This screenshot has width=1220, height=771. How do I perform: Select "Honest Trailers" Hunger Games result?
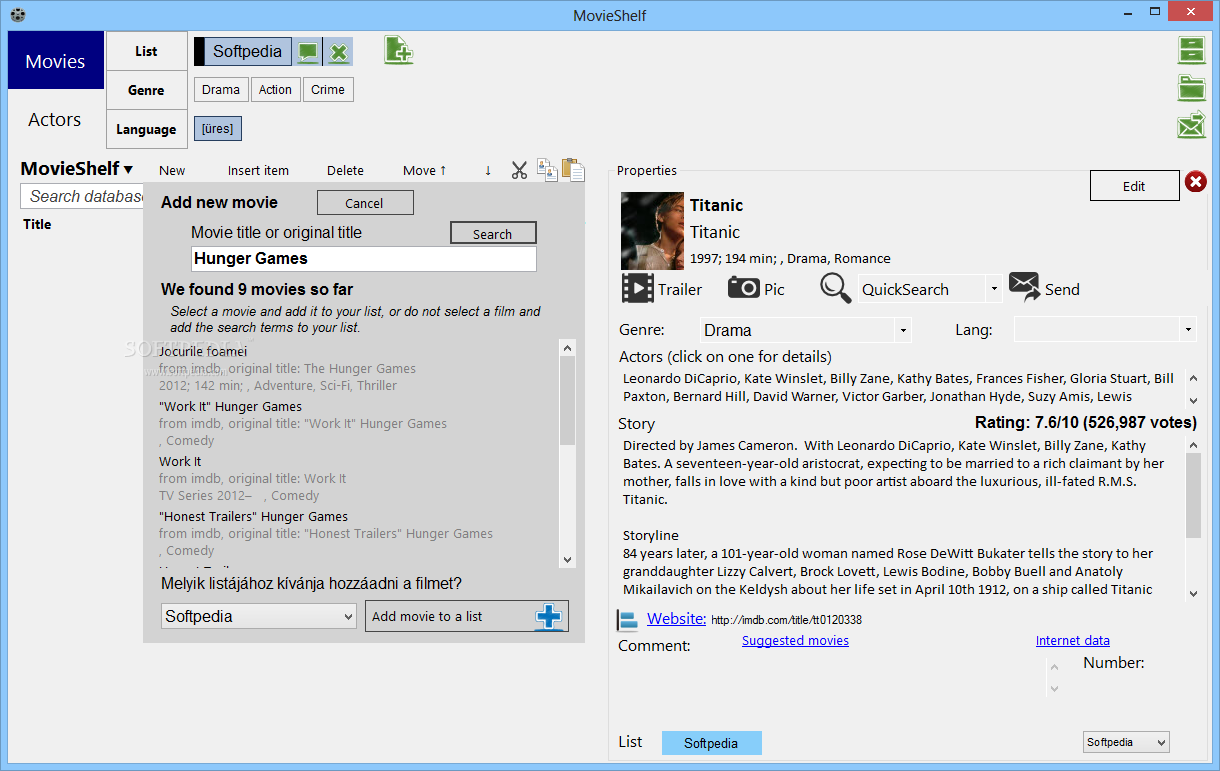point(357,533)
